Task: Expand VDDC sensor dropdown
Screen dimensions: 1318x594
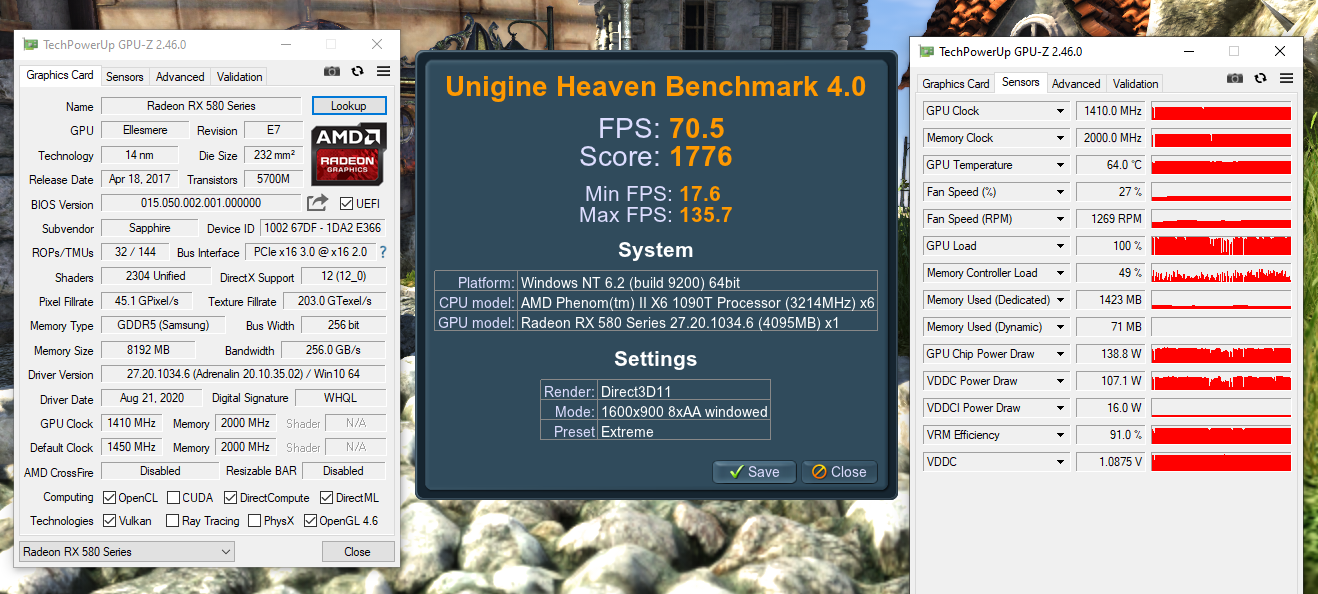Action: point(1060,462)
